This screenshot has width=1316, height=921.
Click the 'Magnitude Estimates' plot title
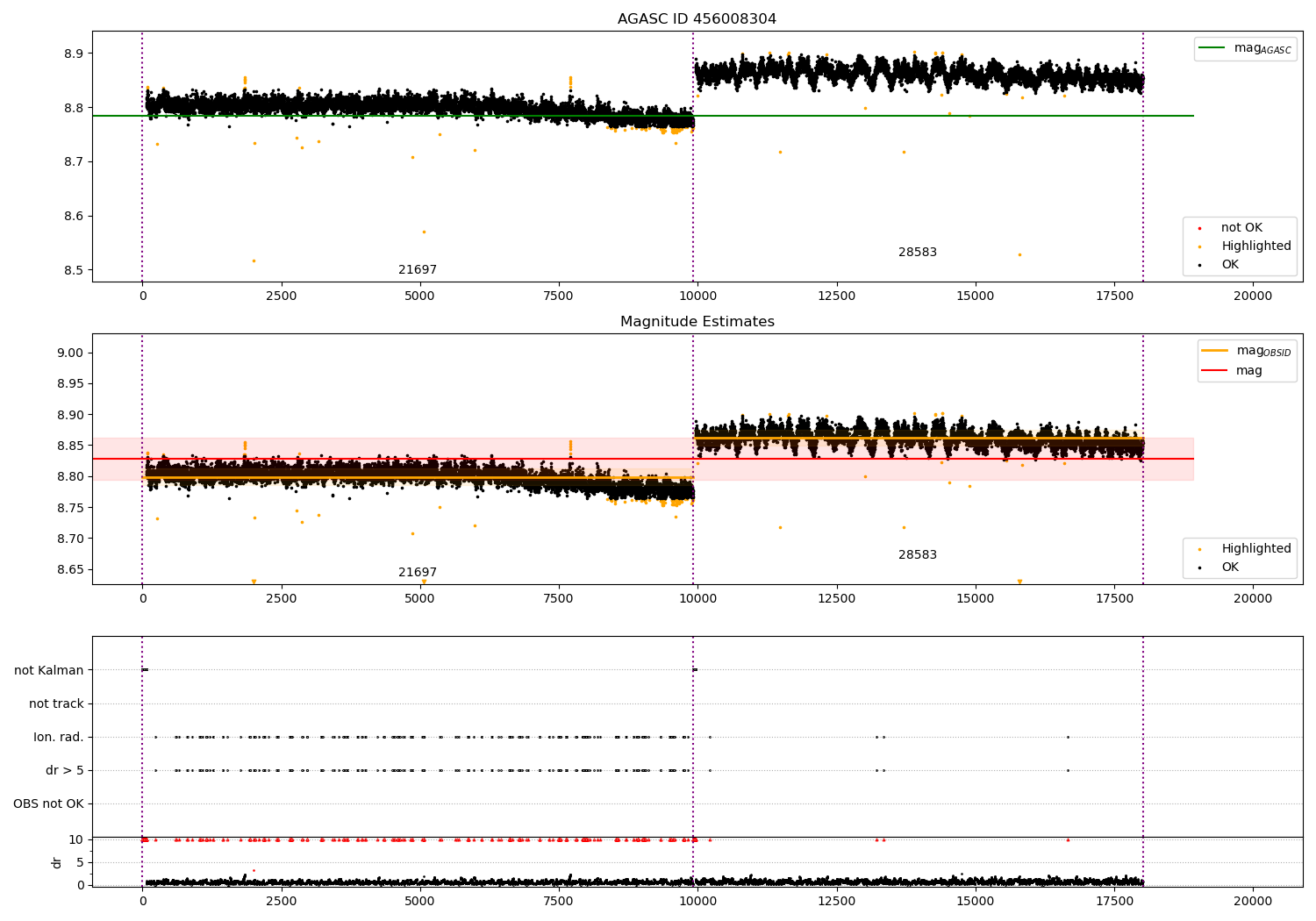(x=697, y=322)
